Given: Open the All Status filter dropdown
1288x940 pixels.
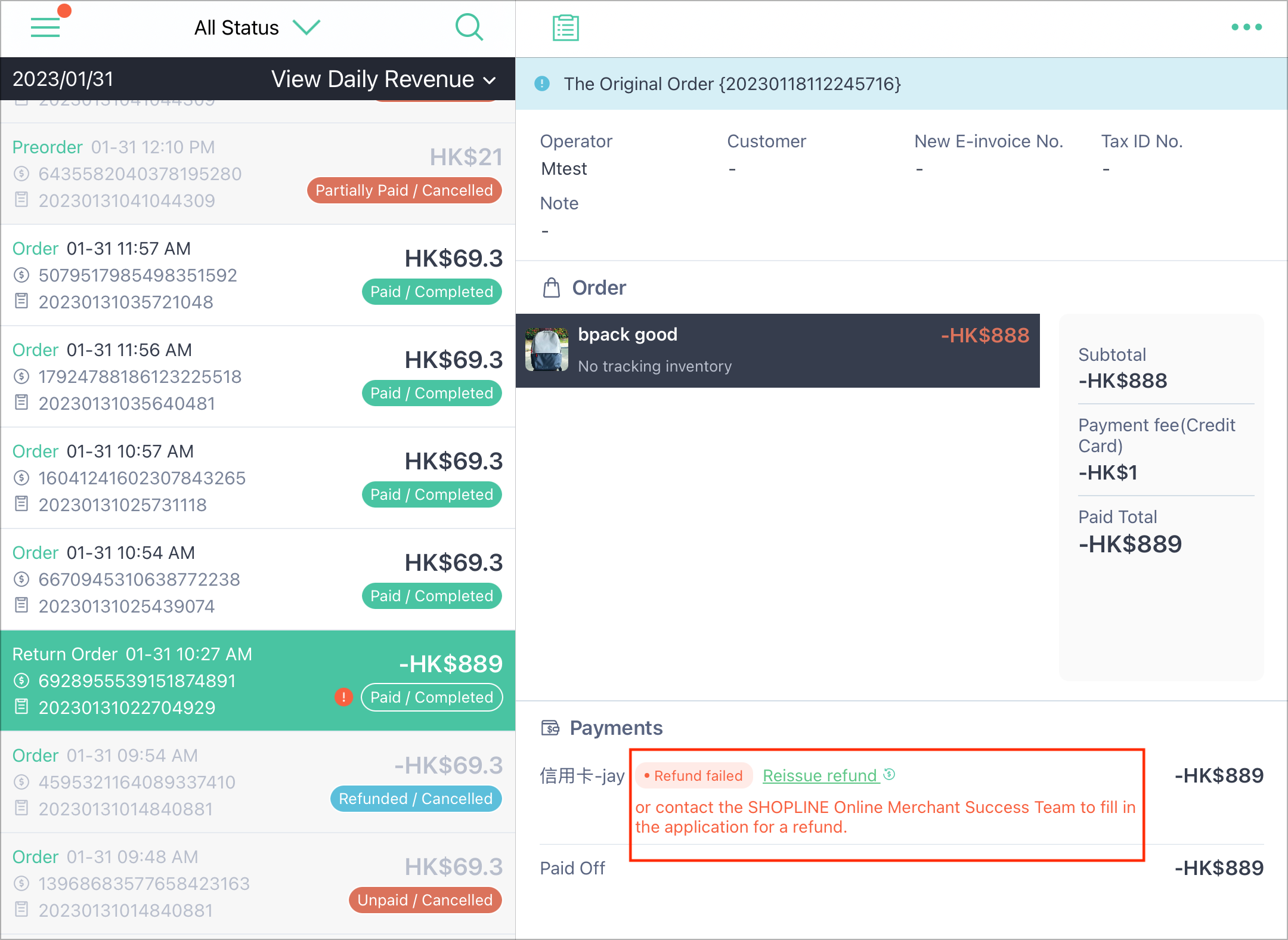Looking at the screenshot, I should 258,27.
